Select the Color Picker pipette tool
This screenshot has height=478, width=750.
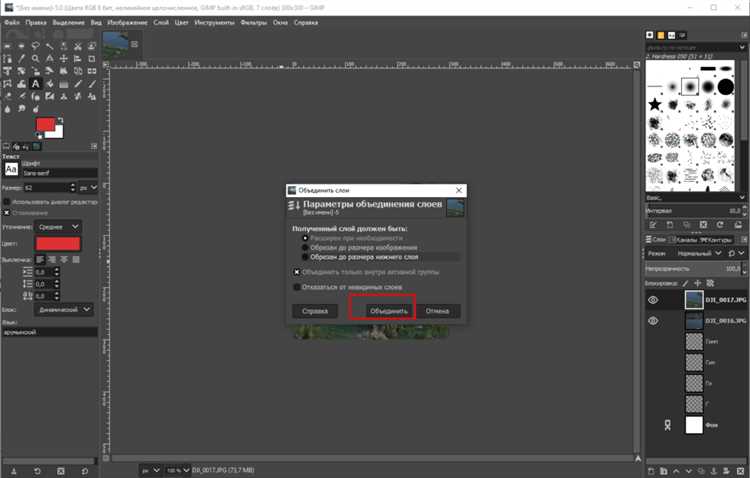[x=21, y=58]
